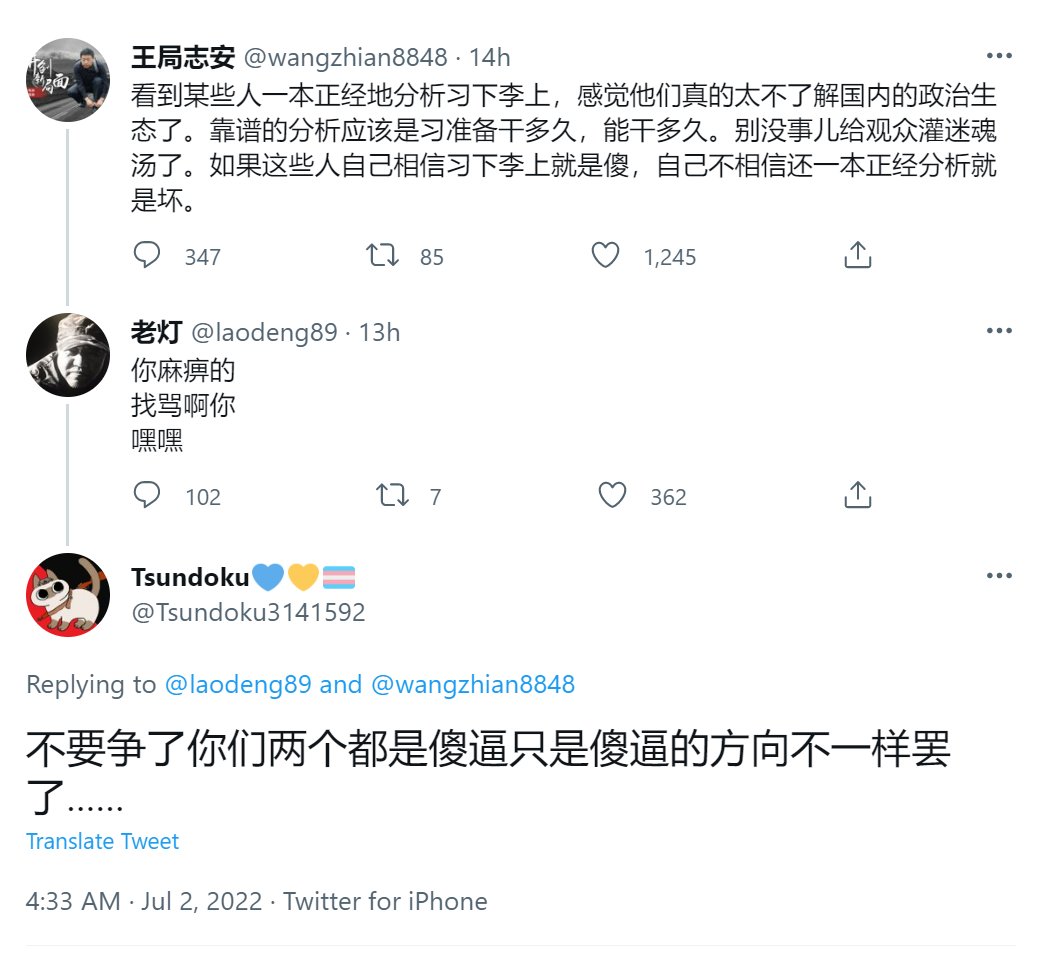Image resolution: width=1041 pixels, height=958 pixels.
Task: Open the Tsundoku display name
Action: [x=189, y=577]
